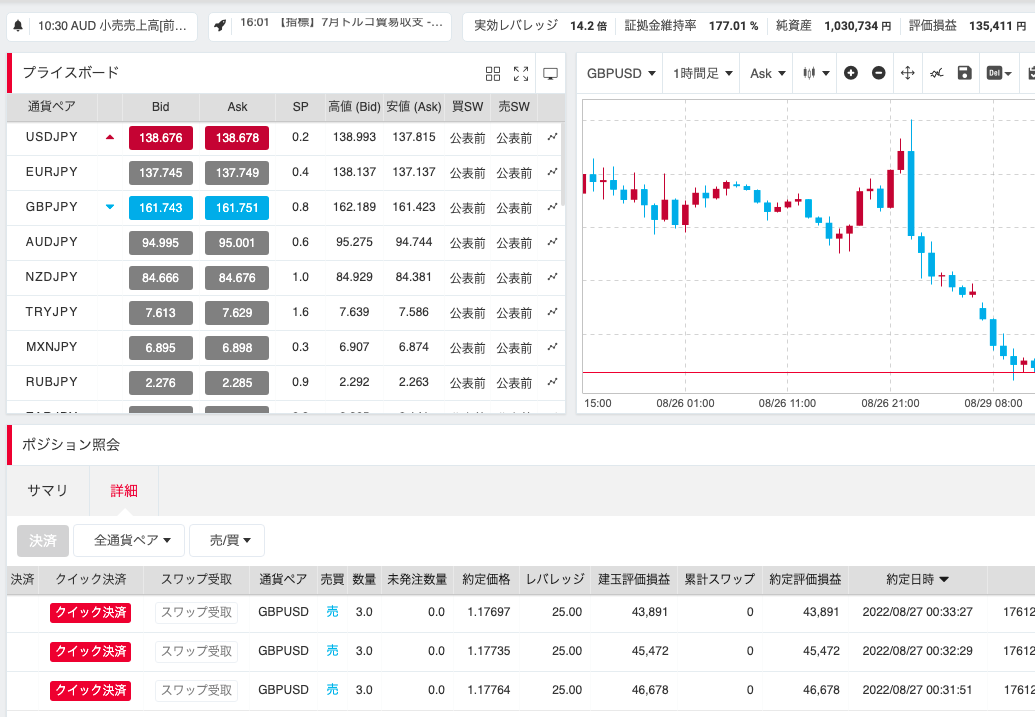The image size is (1035, 717).
Task: Open the technical indicator line icon
Action: [936, 73]
